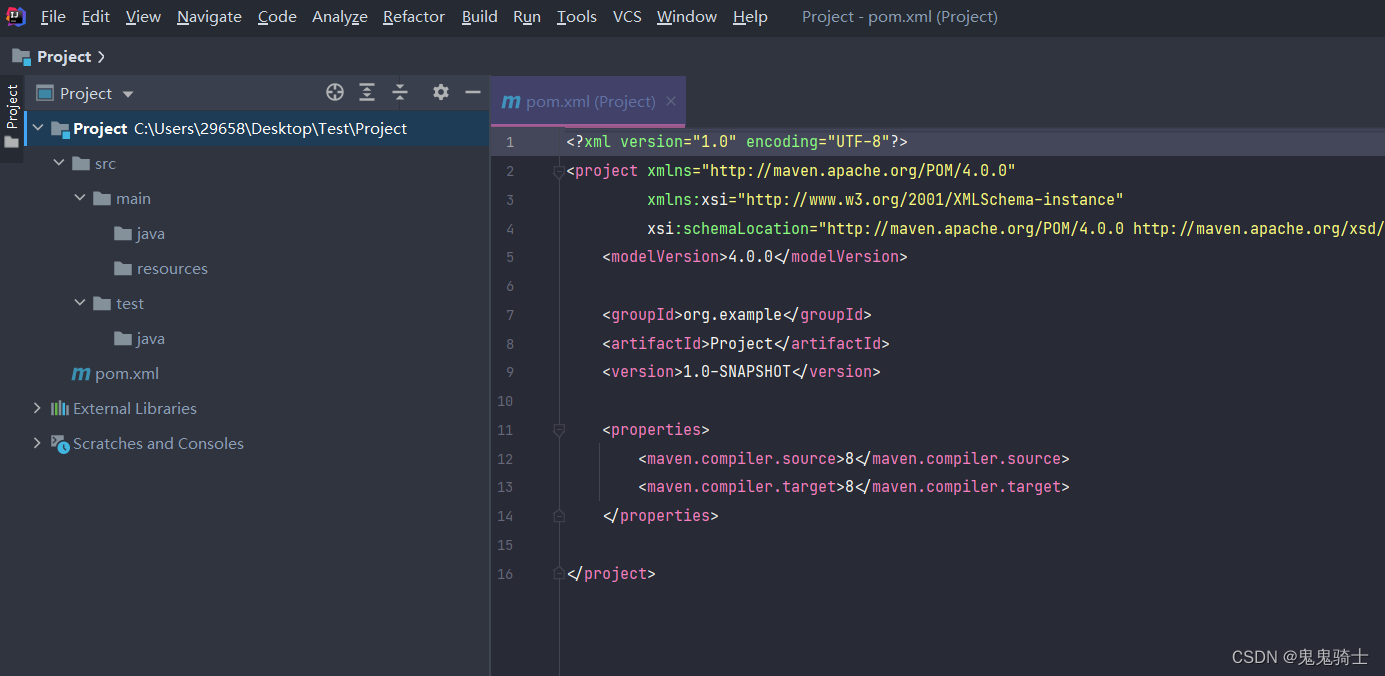
Task: Fold the project tag at line 2
Action: [x=559, y=172]
